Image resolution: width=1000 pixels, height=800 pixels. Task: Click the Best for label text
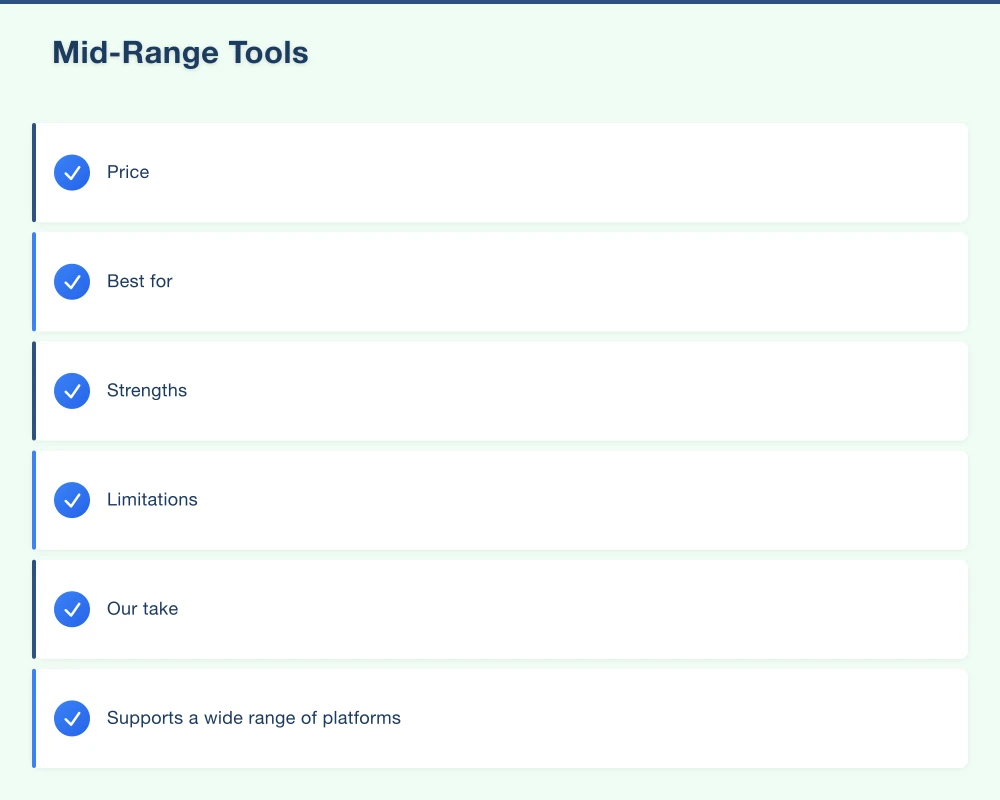click(139, 281)
